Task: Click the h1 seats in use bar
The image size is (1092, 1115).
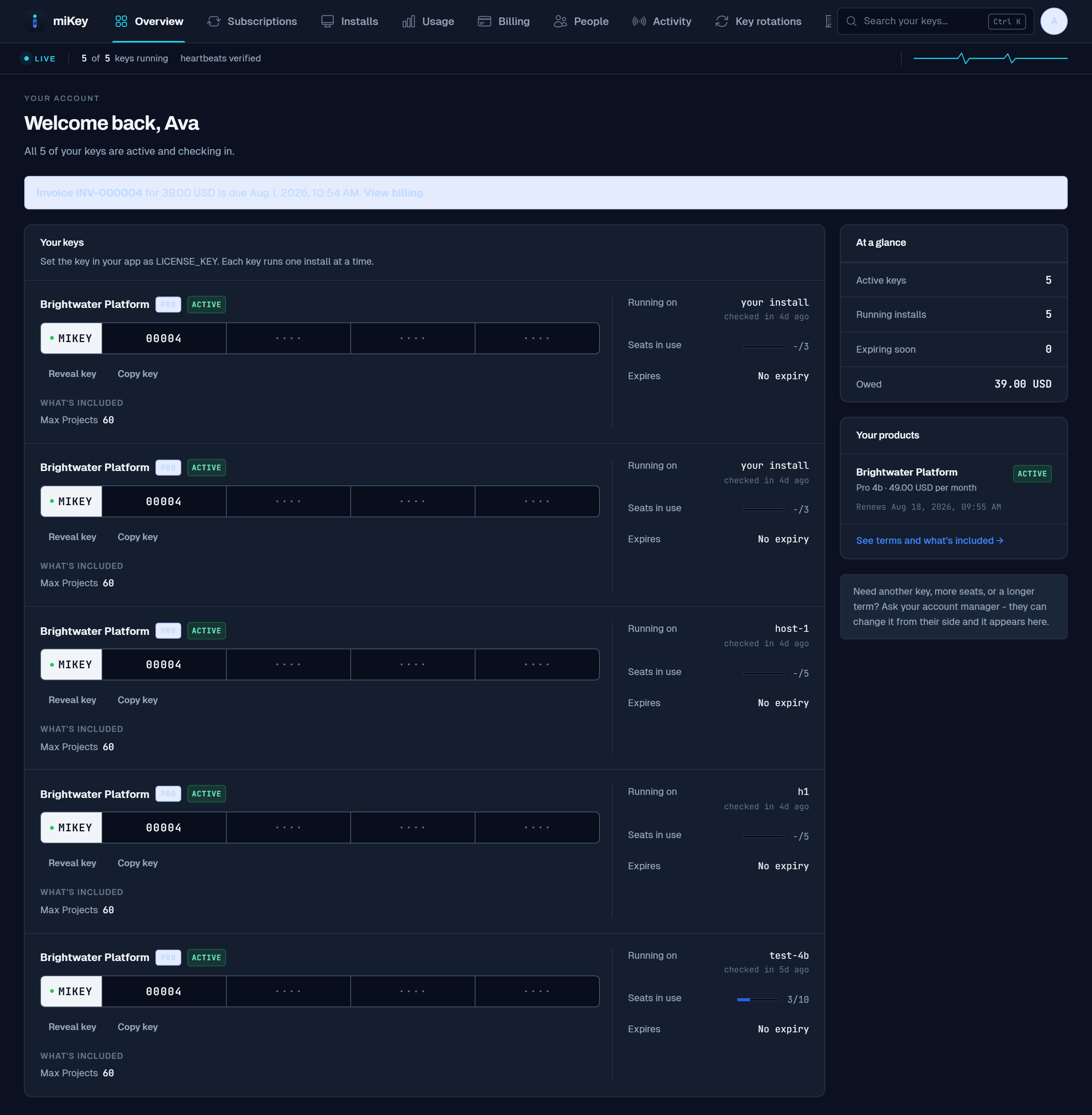Action: (763, 836)
